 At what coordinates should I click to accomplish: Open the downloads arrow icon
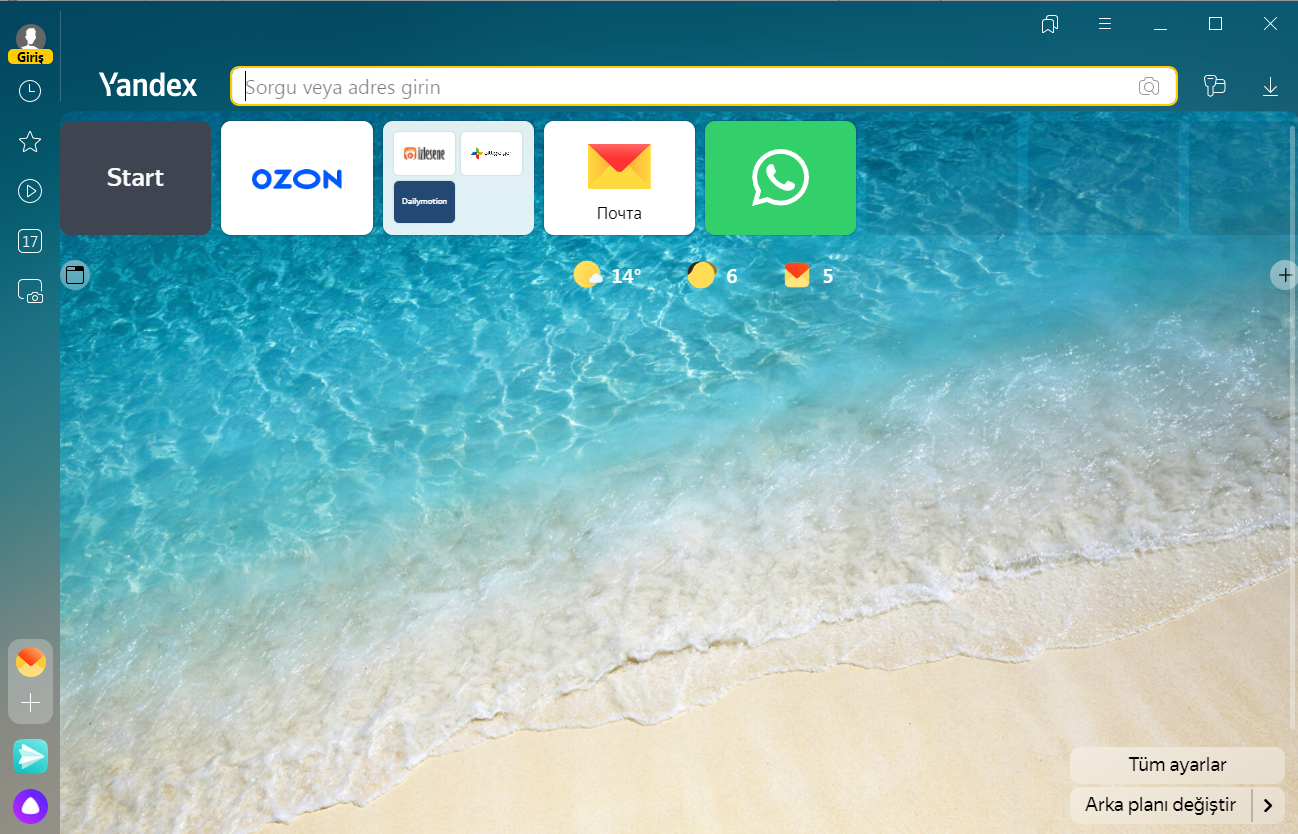(1270, 87)
